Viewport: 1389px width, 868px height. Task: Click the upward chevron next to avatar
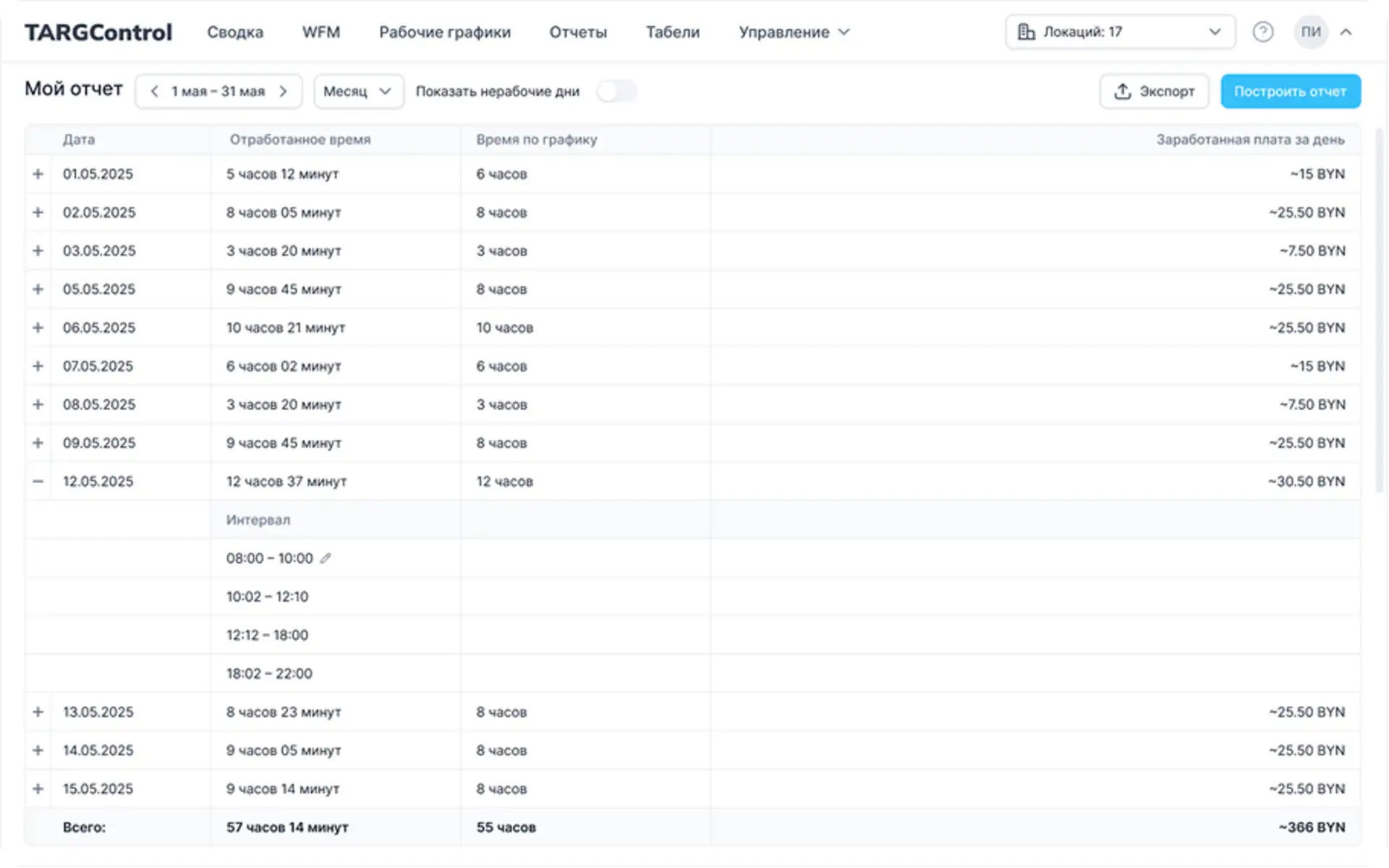click(1346, 32)
